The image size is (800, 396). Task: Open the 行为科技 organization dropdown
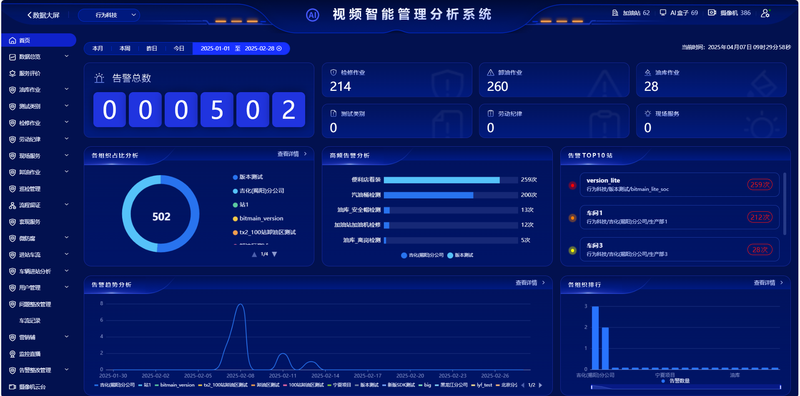[109, 15]
